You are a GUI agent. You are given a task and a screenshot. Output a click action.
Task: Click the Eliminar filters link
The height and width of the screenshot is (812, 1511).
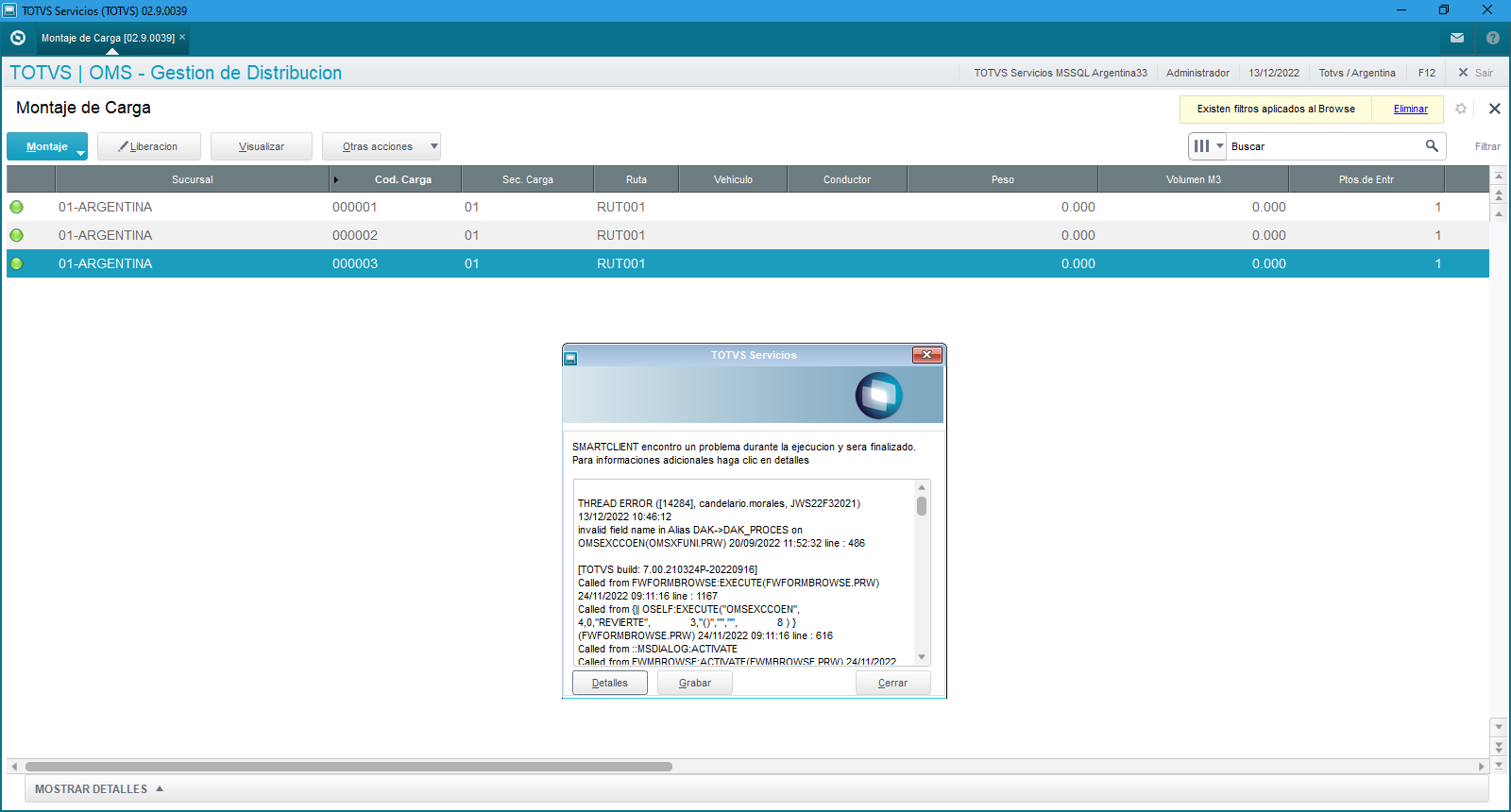tap(1411, 109)
